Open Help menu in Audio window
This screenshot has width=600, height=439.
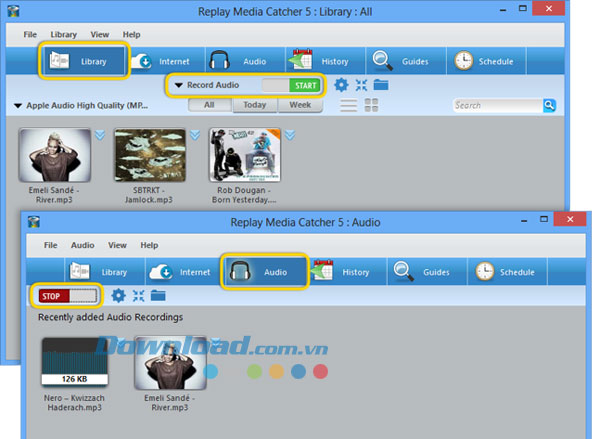(x=149, y=245)
